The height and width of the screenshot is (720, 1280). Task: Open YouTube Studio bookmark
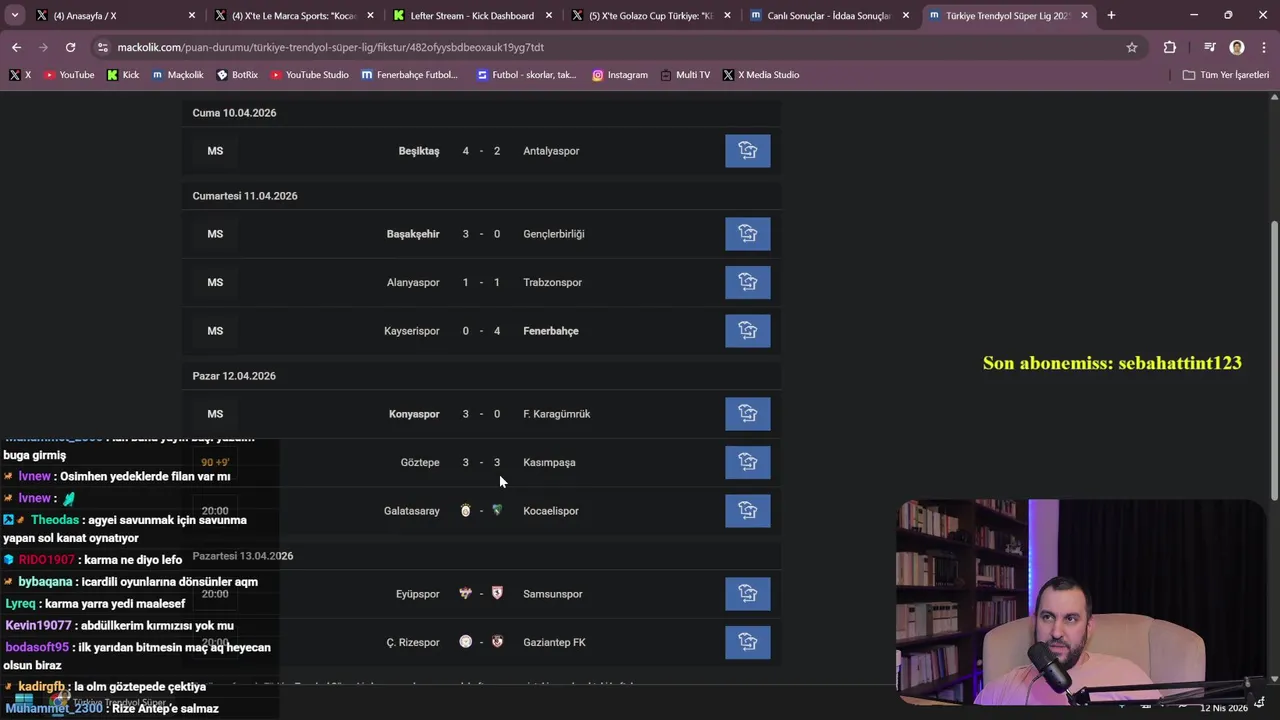[310, 75]
